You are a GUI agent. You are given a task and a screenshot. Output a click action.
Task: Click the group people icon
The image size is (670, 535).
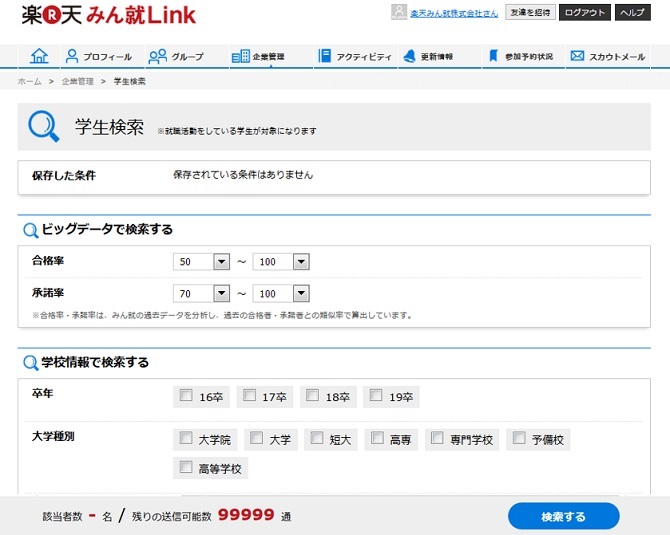click(x=157, y=57)
